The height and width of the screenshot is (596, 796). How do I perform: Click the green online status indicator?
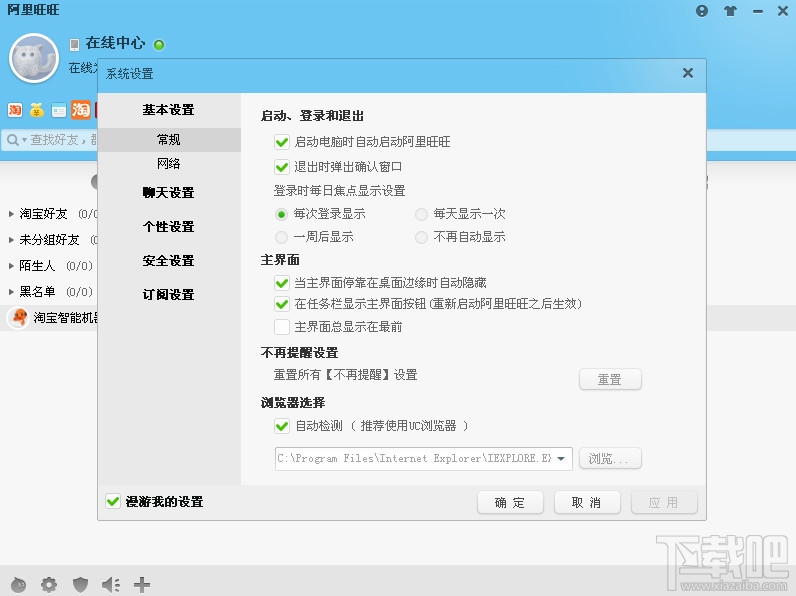[159, 45]
